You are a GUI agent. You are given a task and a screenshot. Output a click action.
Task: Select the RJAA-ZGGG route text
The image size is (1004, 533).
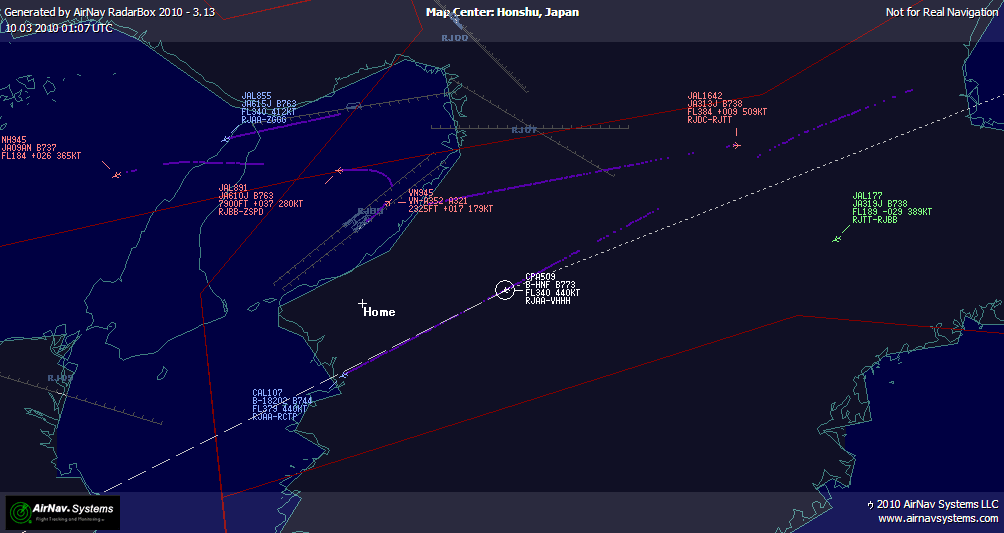[x=264, y=120]
